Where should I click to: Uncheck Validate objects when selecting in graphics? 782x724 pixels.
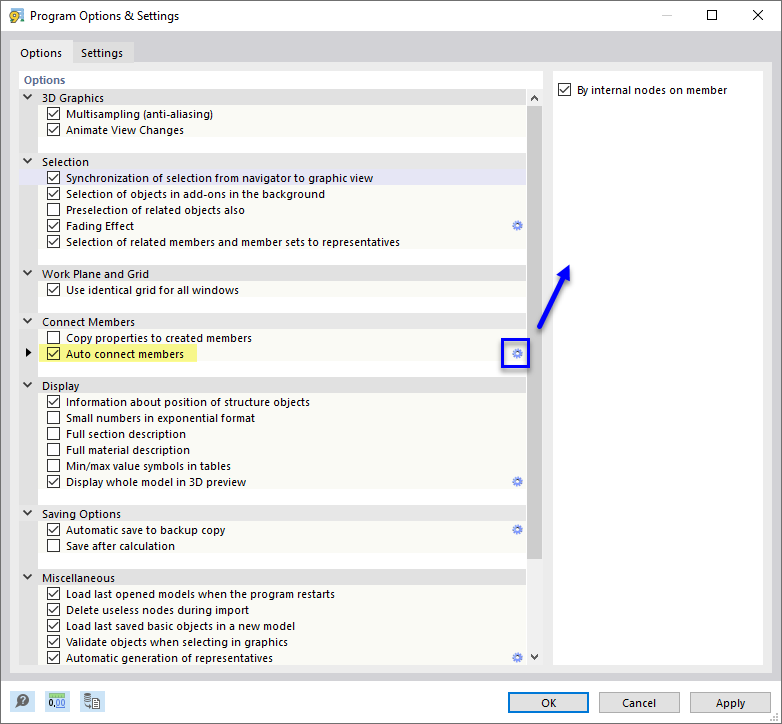(53, 642)
